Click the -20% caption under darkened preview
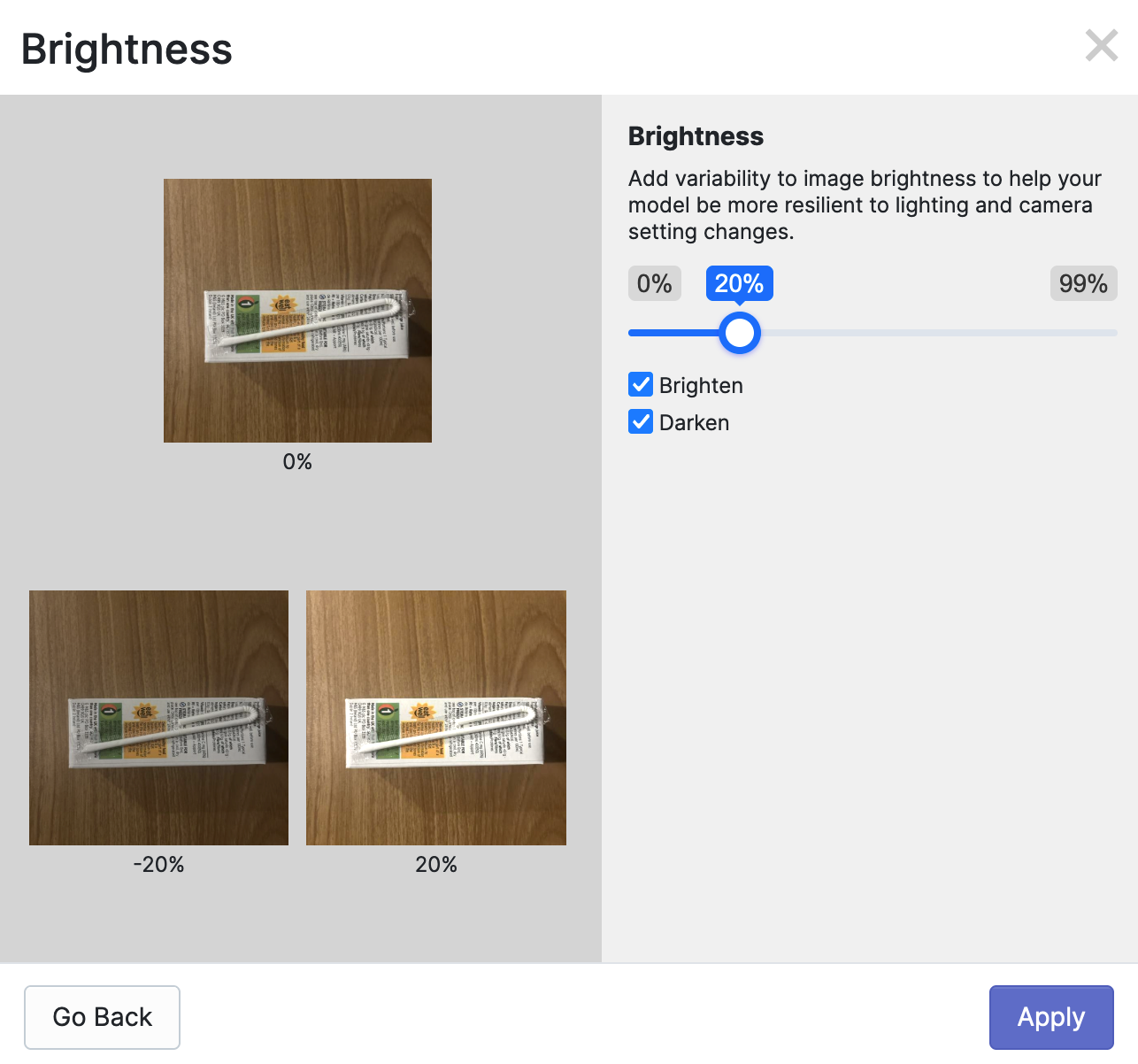Image resolution: width=1138 pixels, height=1064 pixels. (x=158, y=865)
